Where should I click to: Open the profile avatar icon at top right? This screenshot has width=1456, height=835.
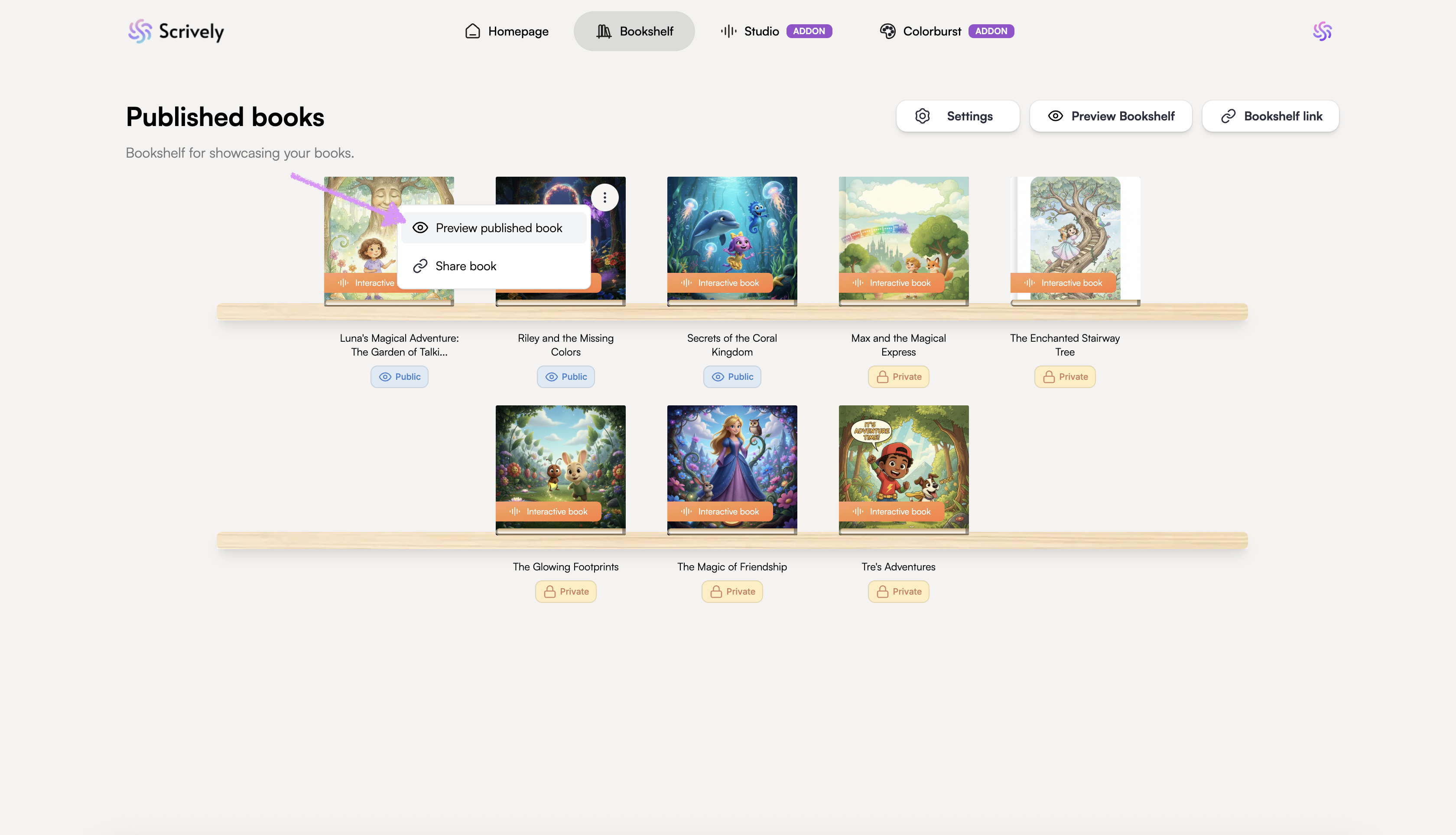(1322, 31)
